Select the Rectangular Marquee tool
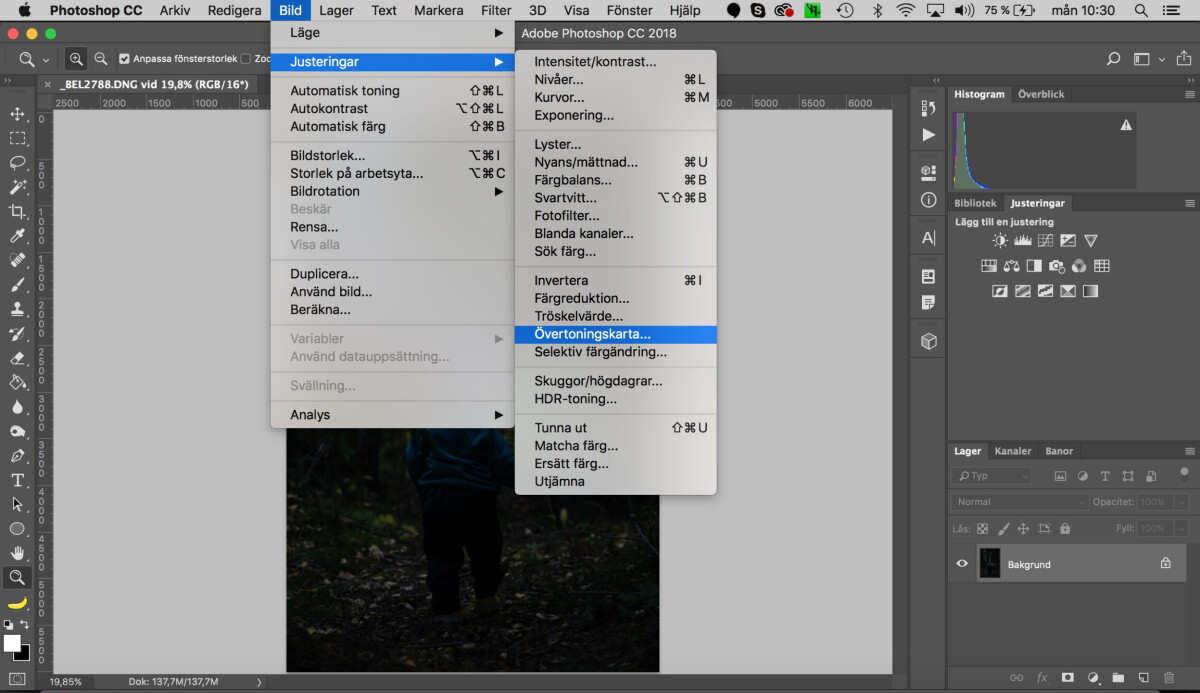Viewport: 1200px width, 693px height. pyautogui.click(x=18, y=138)
